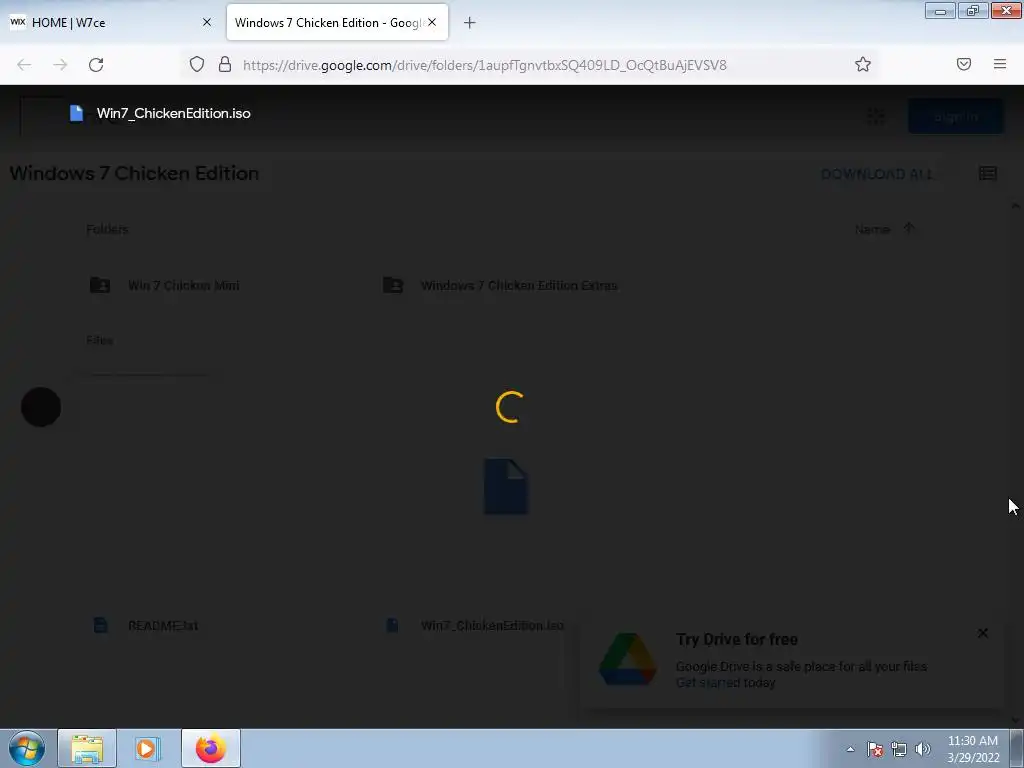Switch to the HOME | W7ce tab
This screenshot has height=768, width=1024.
coord(111,22)
